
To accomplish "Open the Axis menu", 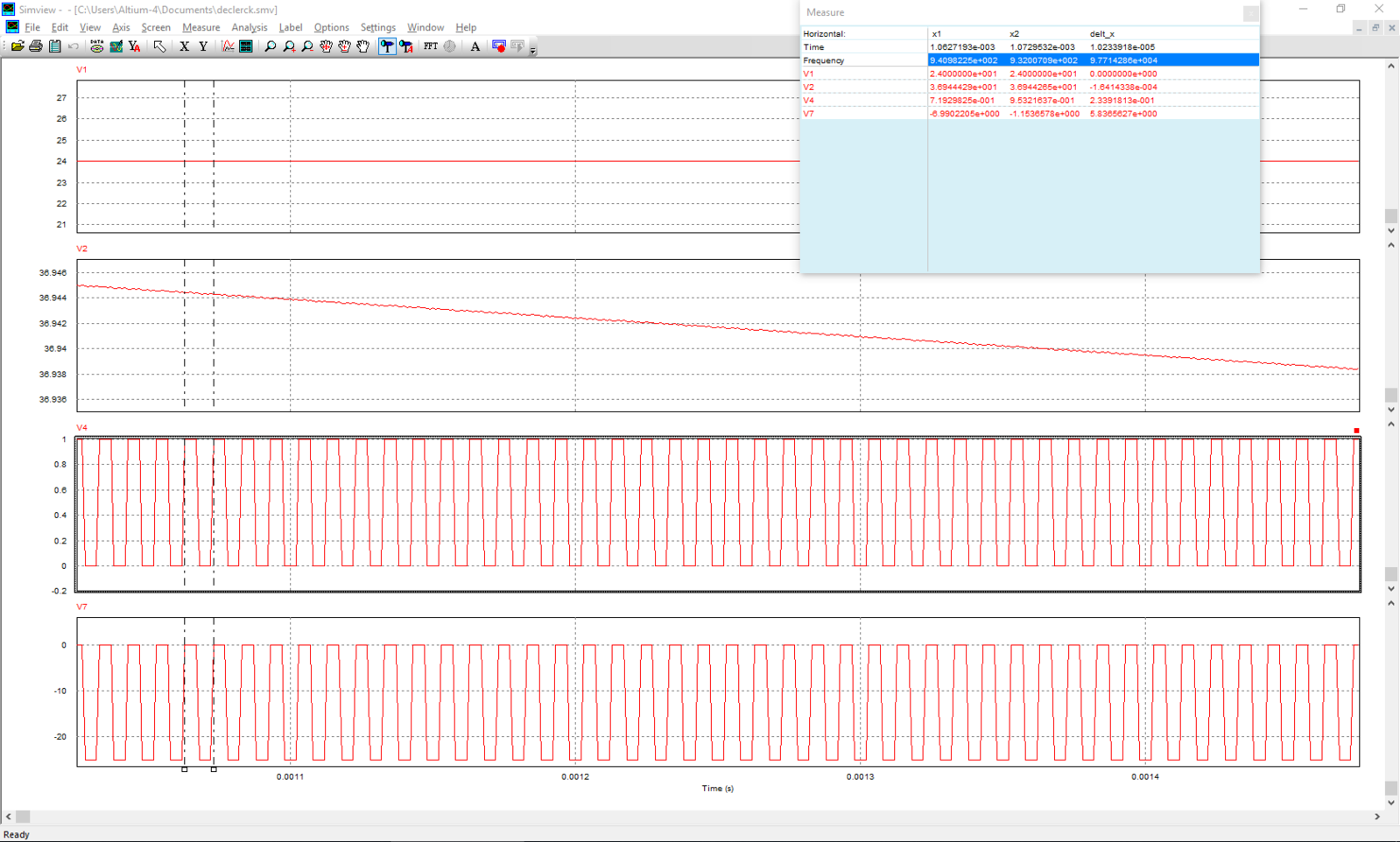I will 121,27.
